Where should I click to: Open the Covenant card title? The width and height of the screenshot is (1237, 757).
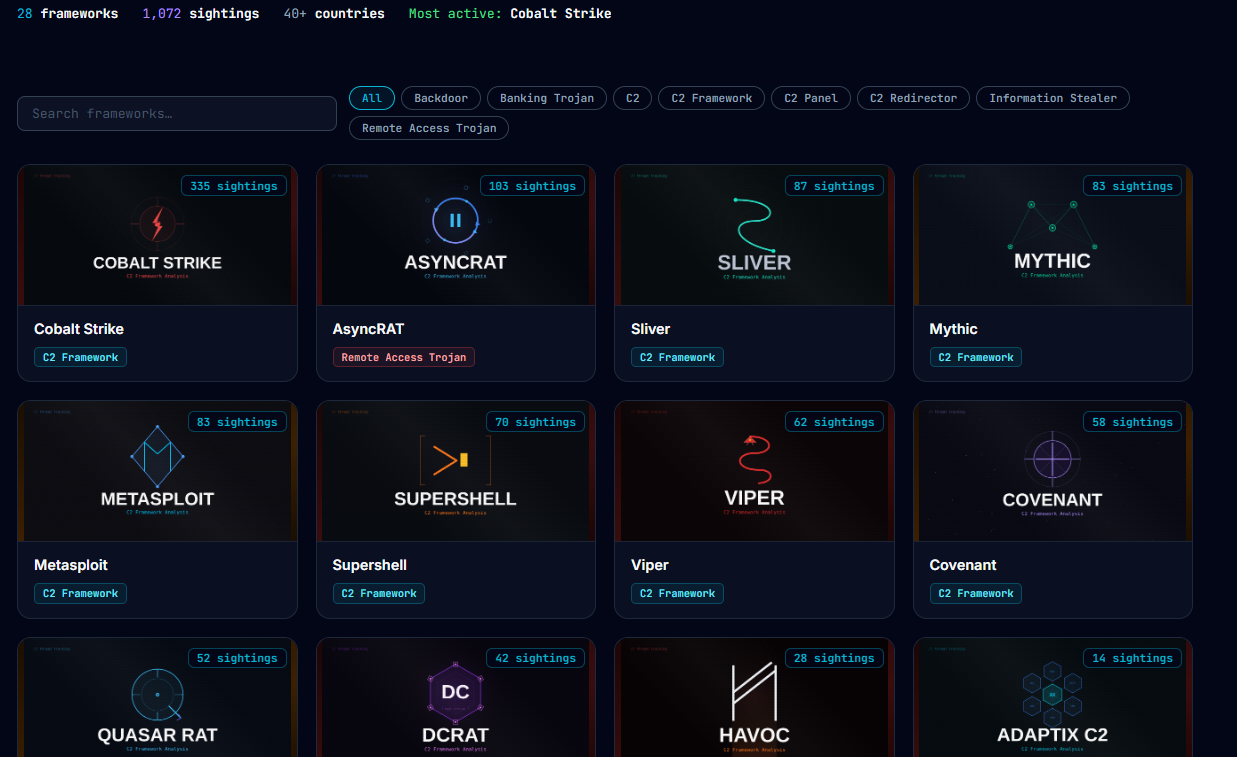coord(963,565)
